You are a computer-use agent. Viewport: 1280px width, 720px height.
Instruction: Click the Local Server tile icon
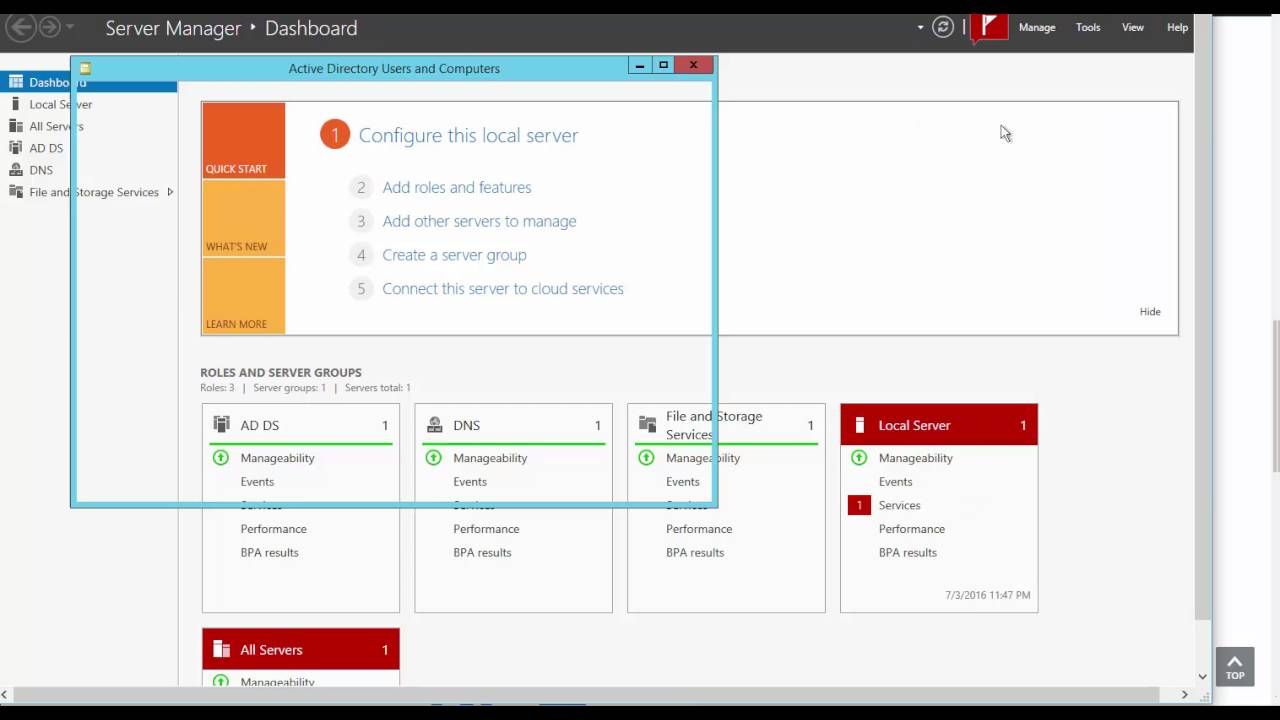coord(859,425)
